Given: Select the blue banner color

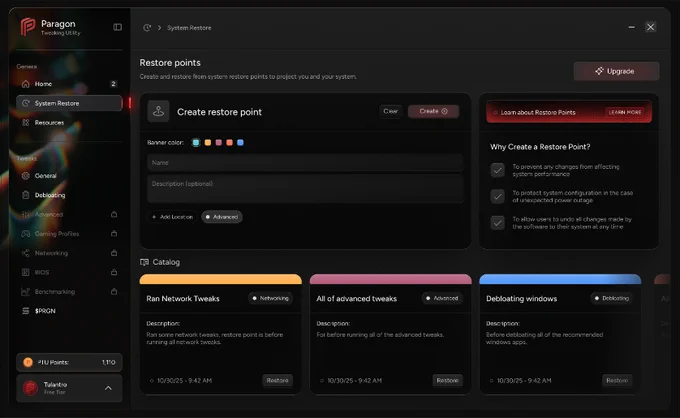Looking at the screenshot, I should click(240, 143).
